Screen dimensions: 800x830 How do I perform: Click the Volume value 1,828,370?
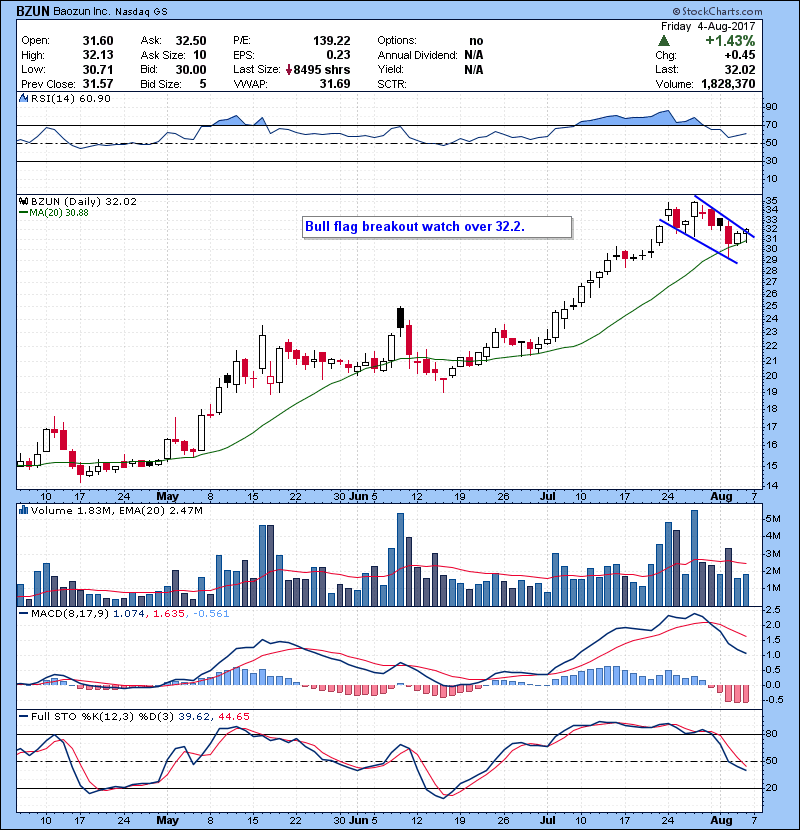[x=728, y=84]
